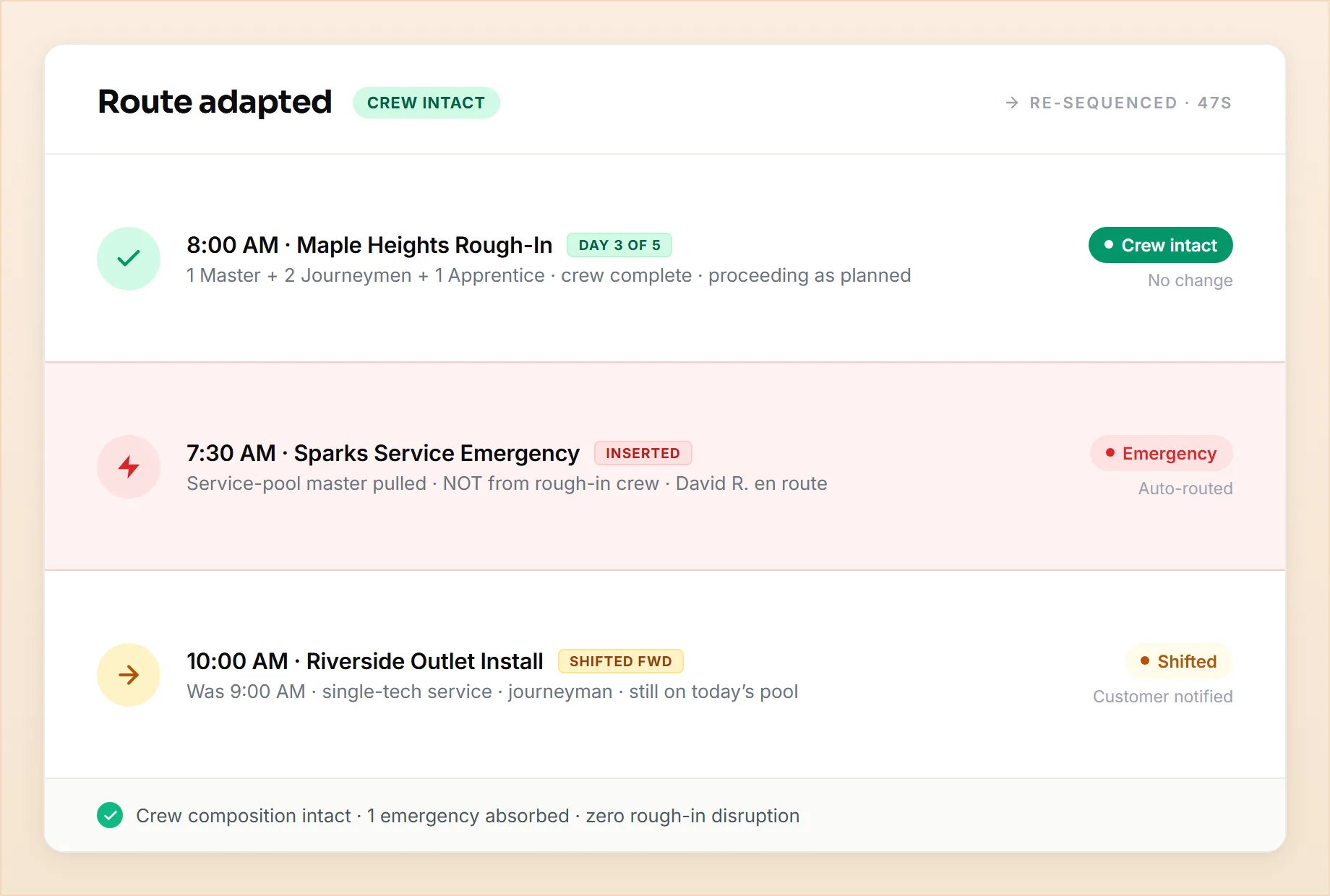The width and height of the screenshot is (1330, 896).
Task: Open 8:00 AM · Maple Heights Rough-In title
Action: [369, 245]
